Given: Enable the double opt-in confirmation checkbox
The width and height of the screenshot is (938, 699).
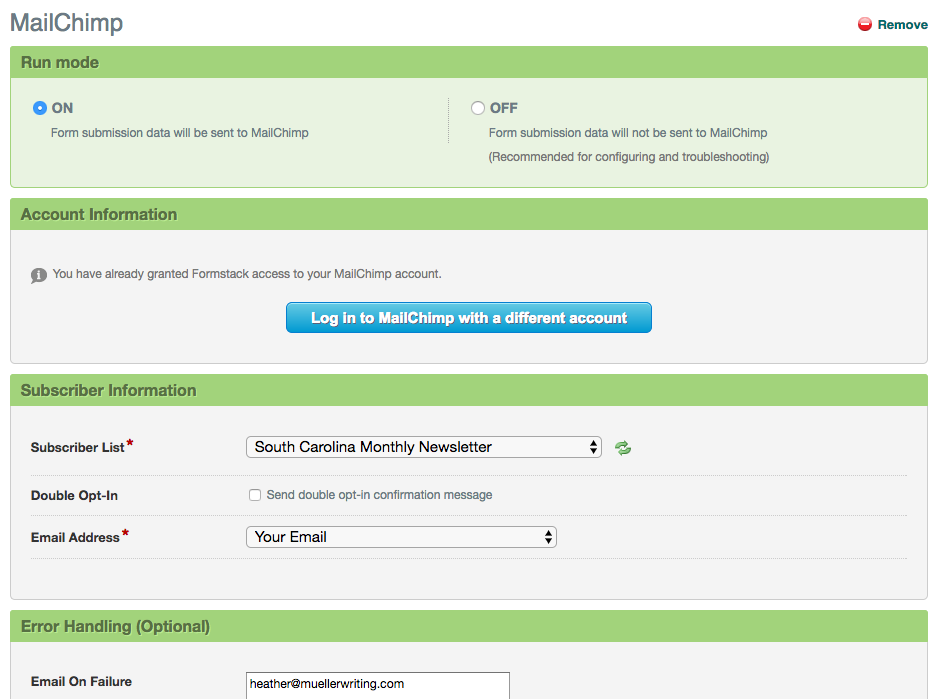Looking at the screenshot, I should click(255, 495).
